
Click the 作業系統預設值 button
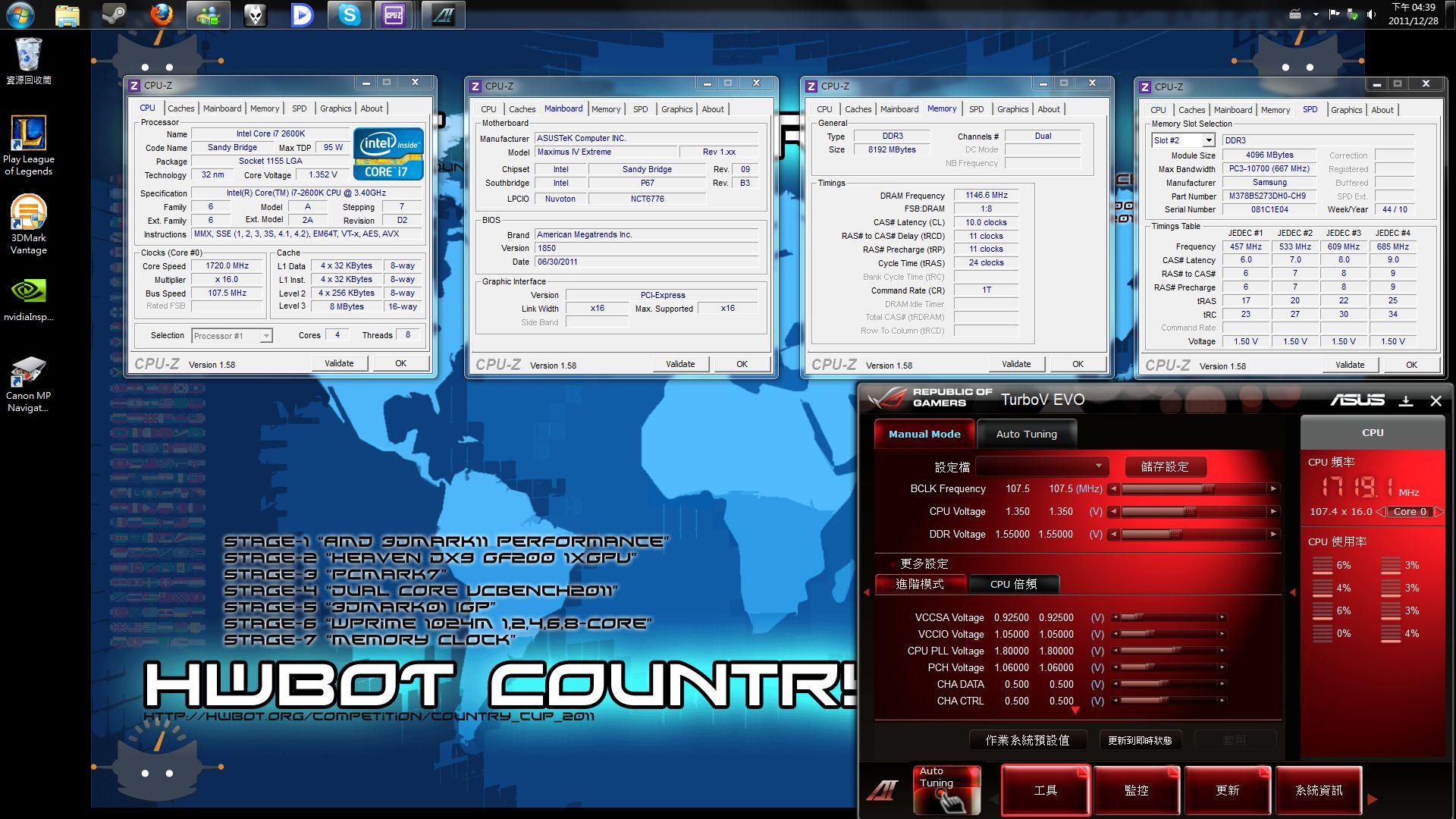tap(1028, 740)
